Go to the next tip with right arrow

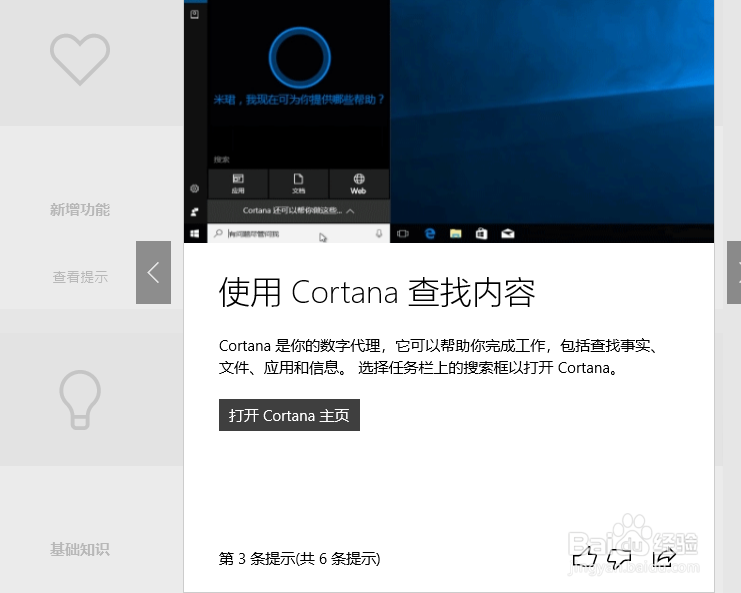pos(734,273)
